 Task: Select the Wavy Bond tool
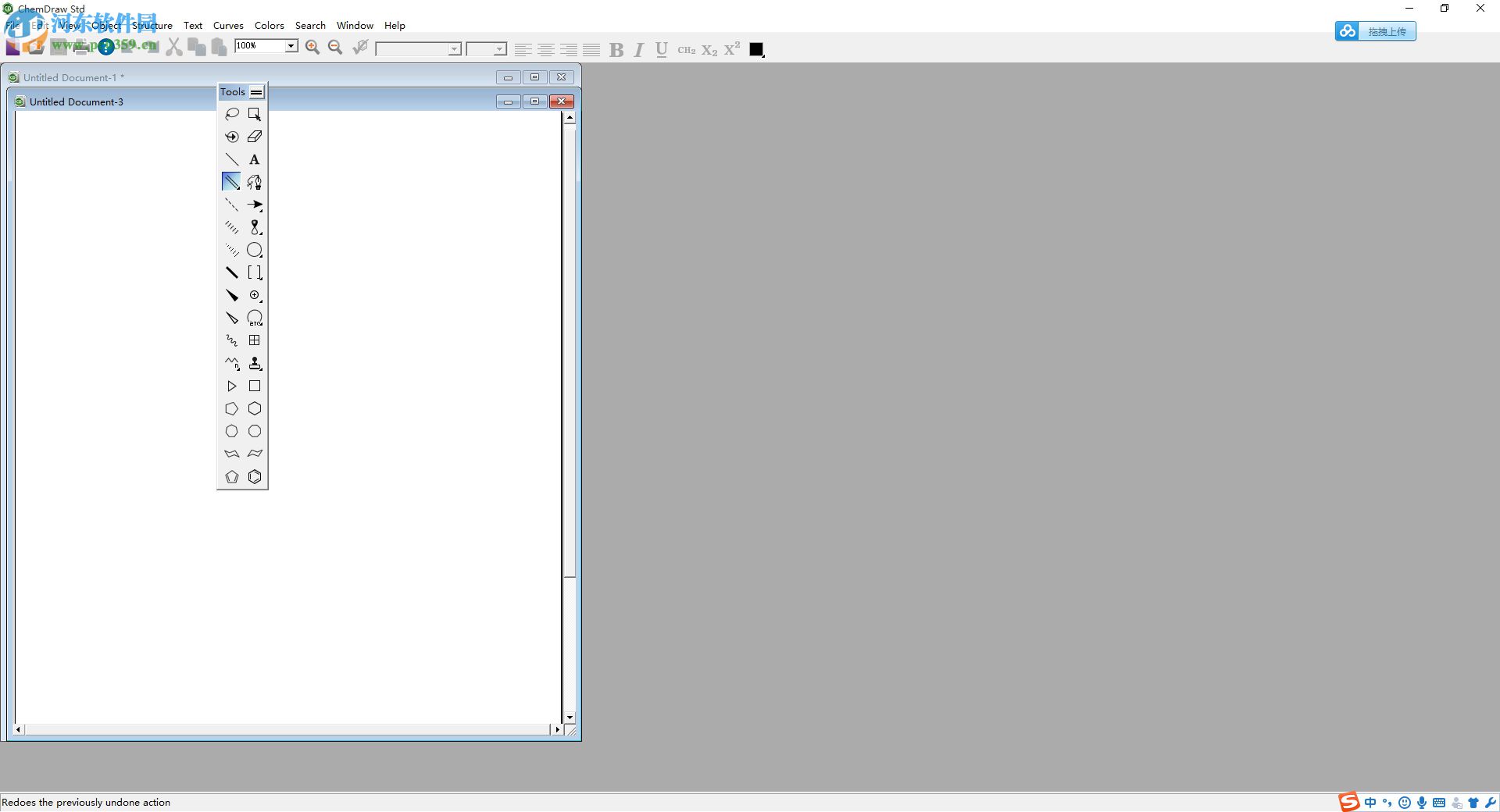(232, 340)
